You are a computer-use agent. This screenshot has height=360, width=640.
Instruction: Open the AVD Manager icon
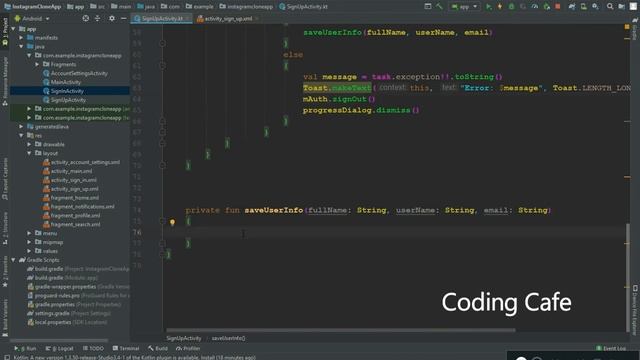[x=584, y=7]
